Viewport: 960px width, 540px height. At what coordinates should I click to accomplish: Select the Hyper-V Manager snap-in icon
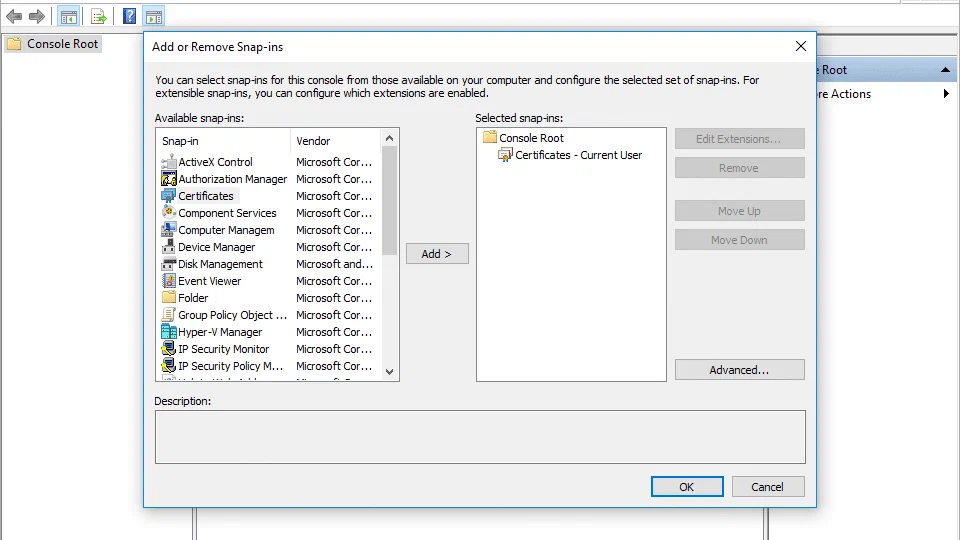click(x=168, y=332)
